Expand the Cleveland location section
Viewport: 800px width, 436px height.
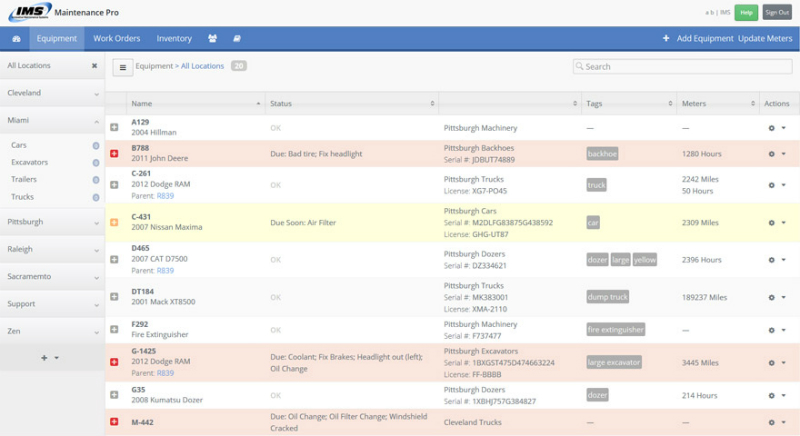[96, 93]
